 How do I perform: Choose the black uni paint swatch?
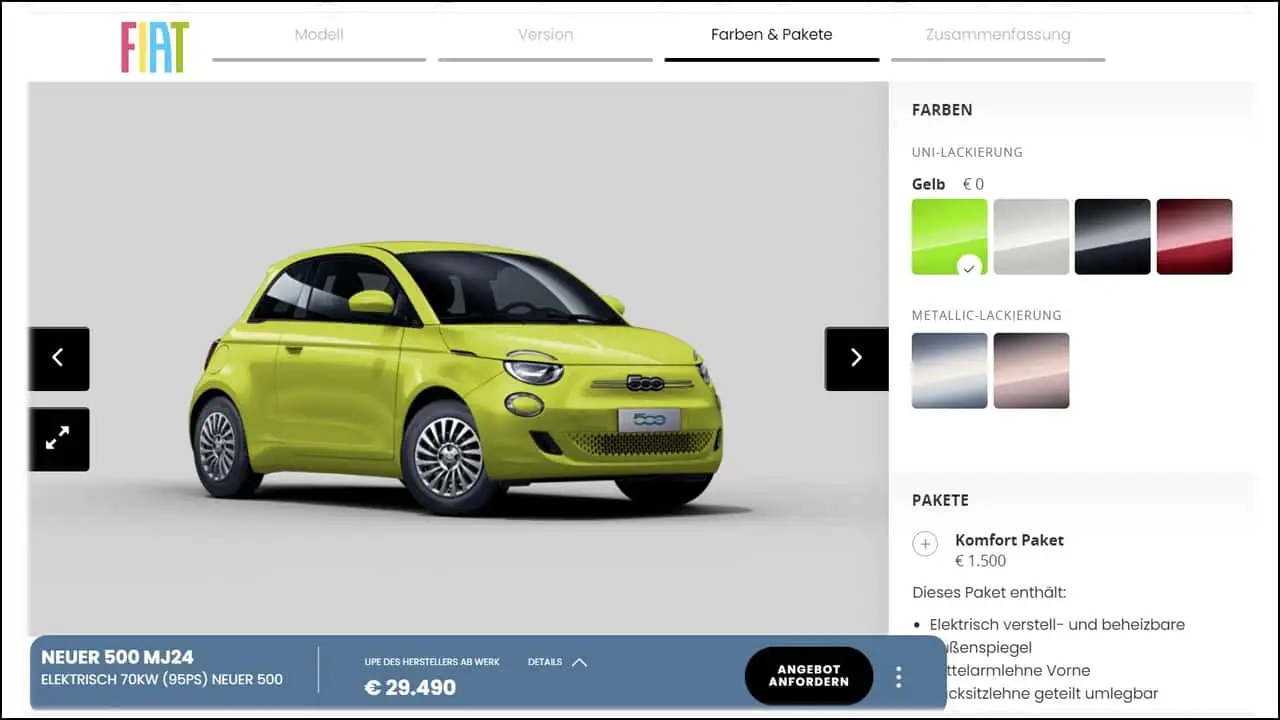[x=1113, y=236]
